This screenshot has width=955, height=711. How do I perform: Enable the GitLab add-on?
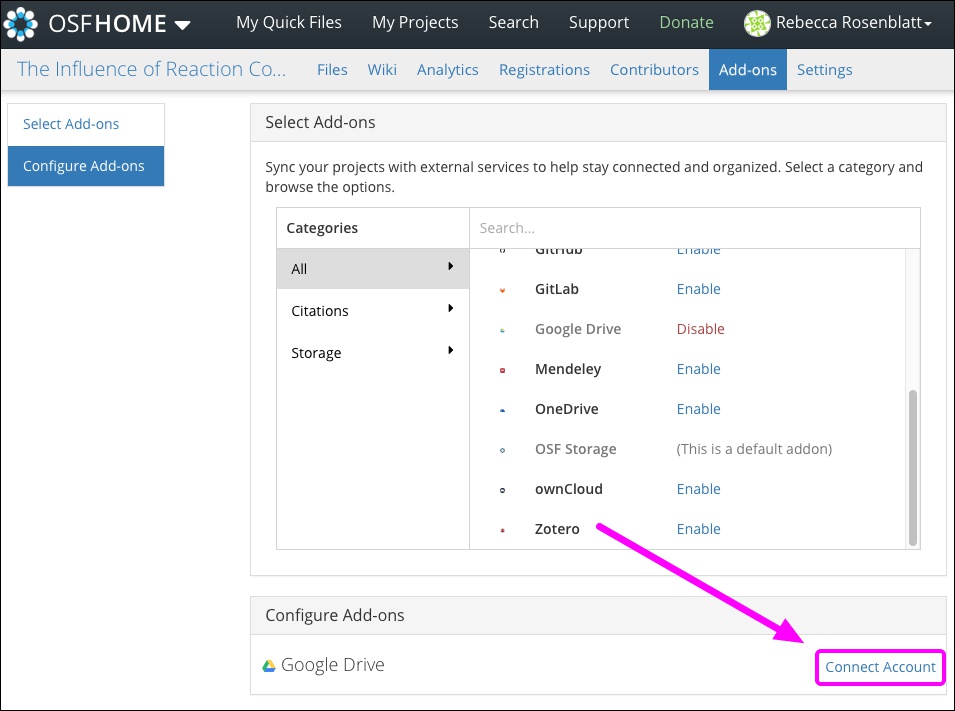(698, 289)
